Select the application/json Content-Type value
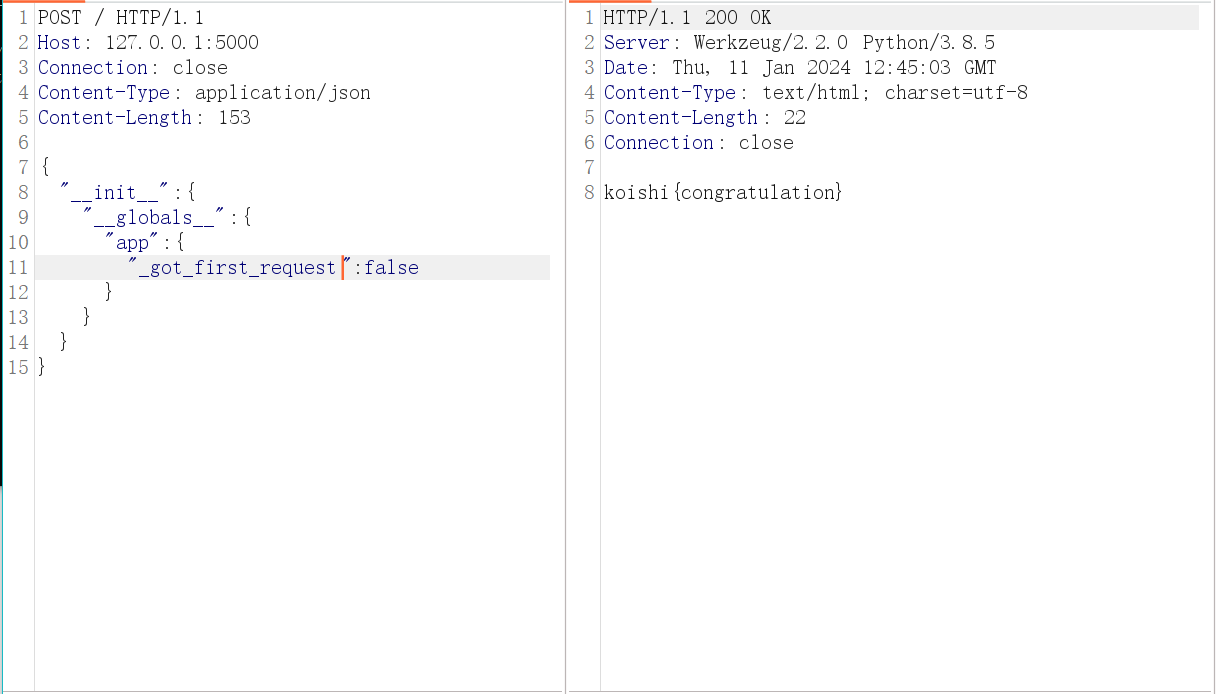Screen dimensions: 1218x694 point(282,93)
